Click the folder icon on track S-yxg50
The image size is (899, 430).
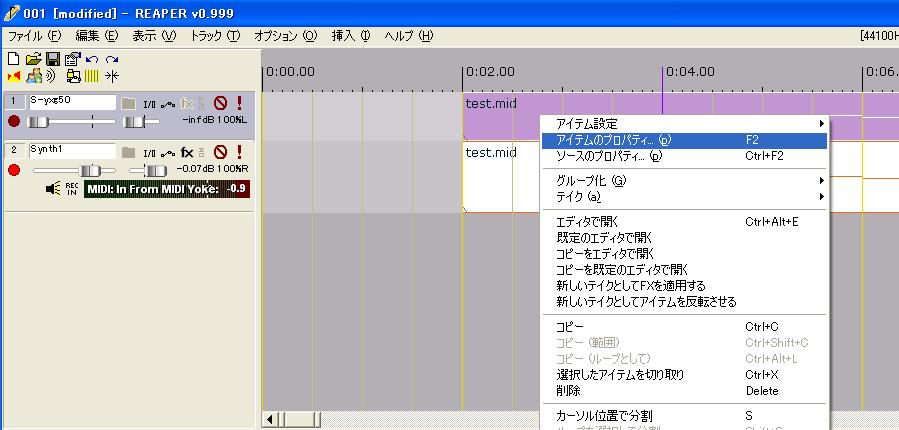pyautogui.click(x=128, y=104)
